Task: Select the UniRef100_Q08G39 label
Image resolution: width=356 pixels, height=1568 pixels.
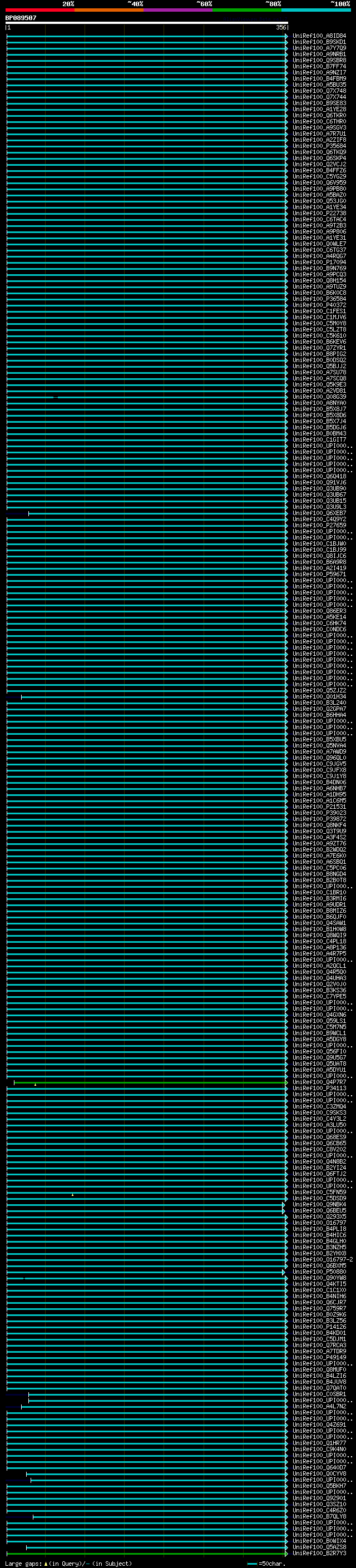Action: [319, 397]
